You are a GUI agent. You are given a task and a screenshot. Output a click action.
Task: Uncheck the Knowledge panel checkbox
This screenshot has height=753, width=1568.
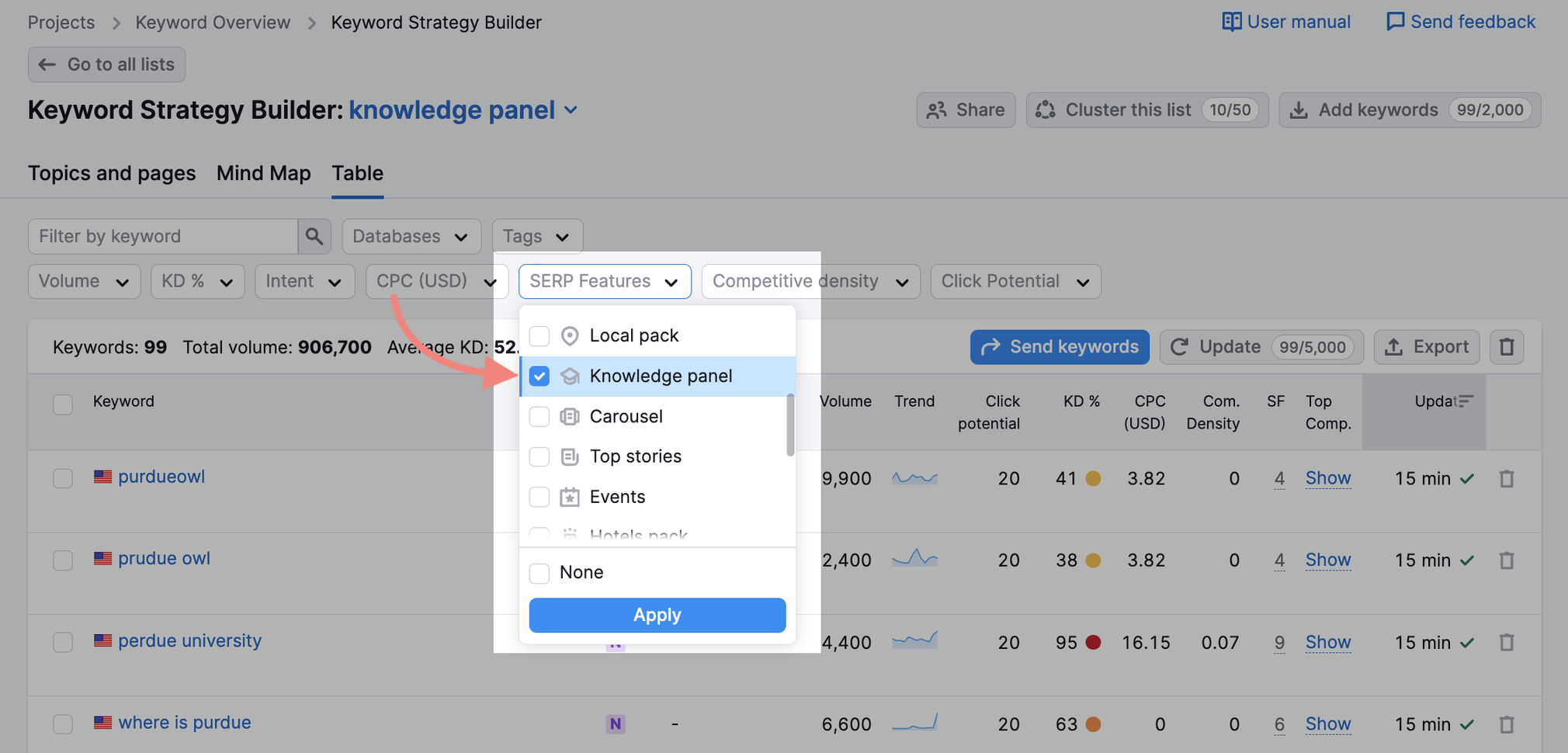click(x=539, y=376)
